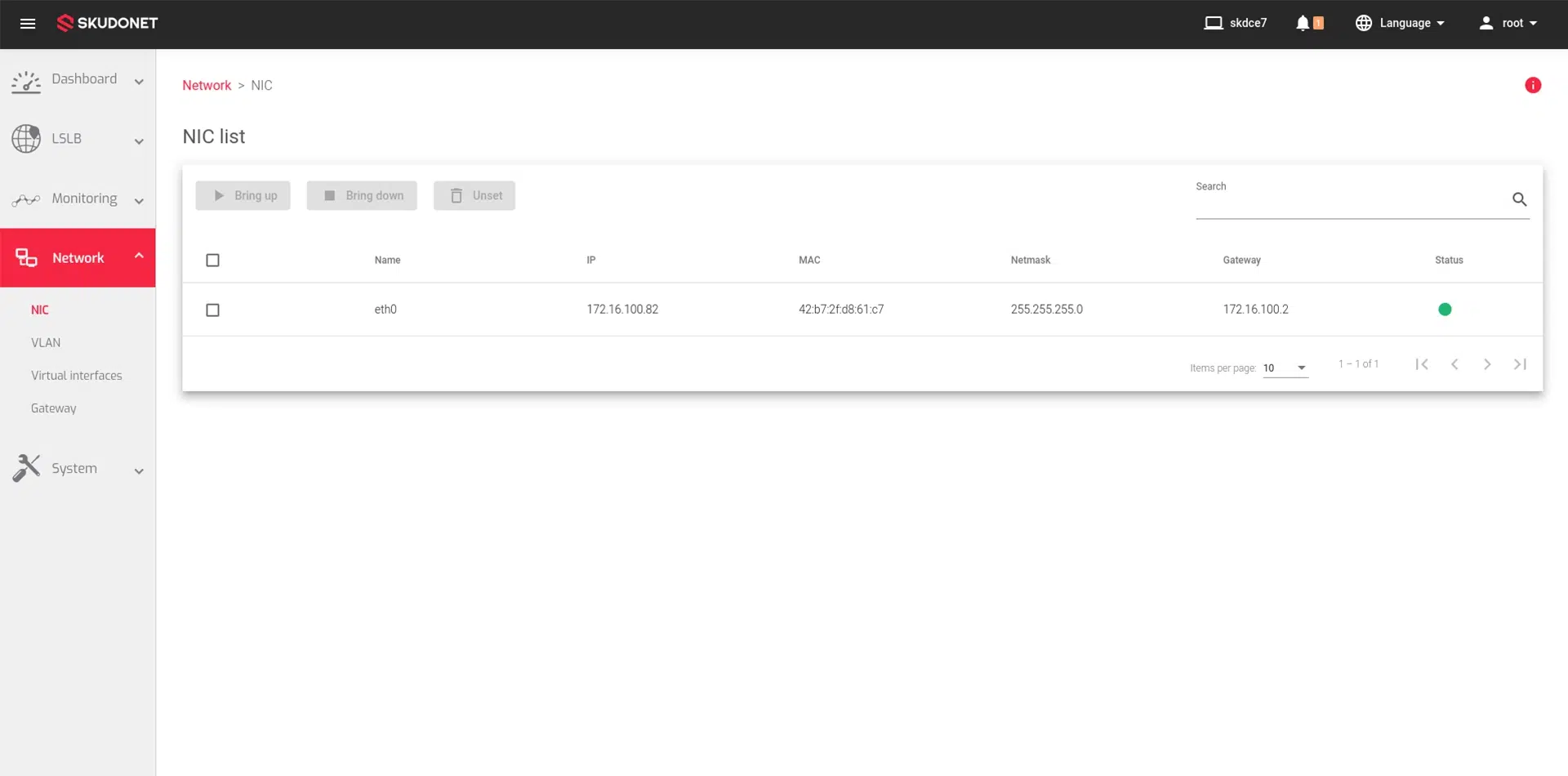Viewport: 1568px width, 776px height.
Task: Open the root user dropdown
Action: coord(1508,24)
